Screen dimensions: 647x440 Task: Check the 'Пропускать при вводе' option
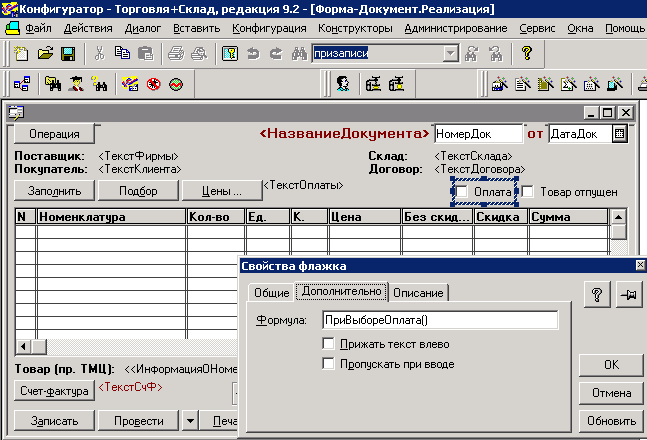329,363
